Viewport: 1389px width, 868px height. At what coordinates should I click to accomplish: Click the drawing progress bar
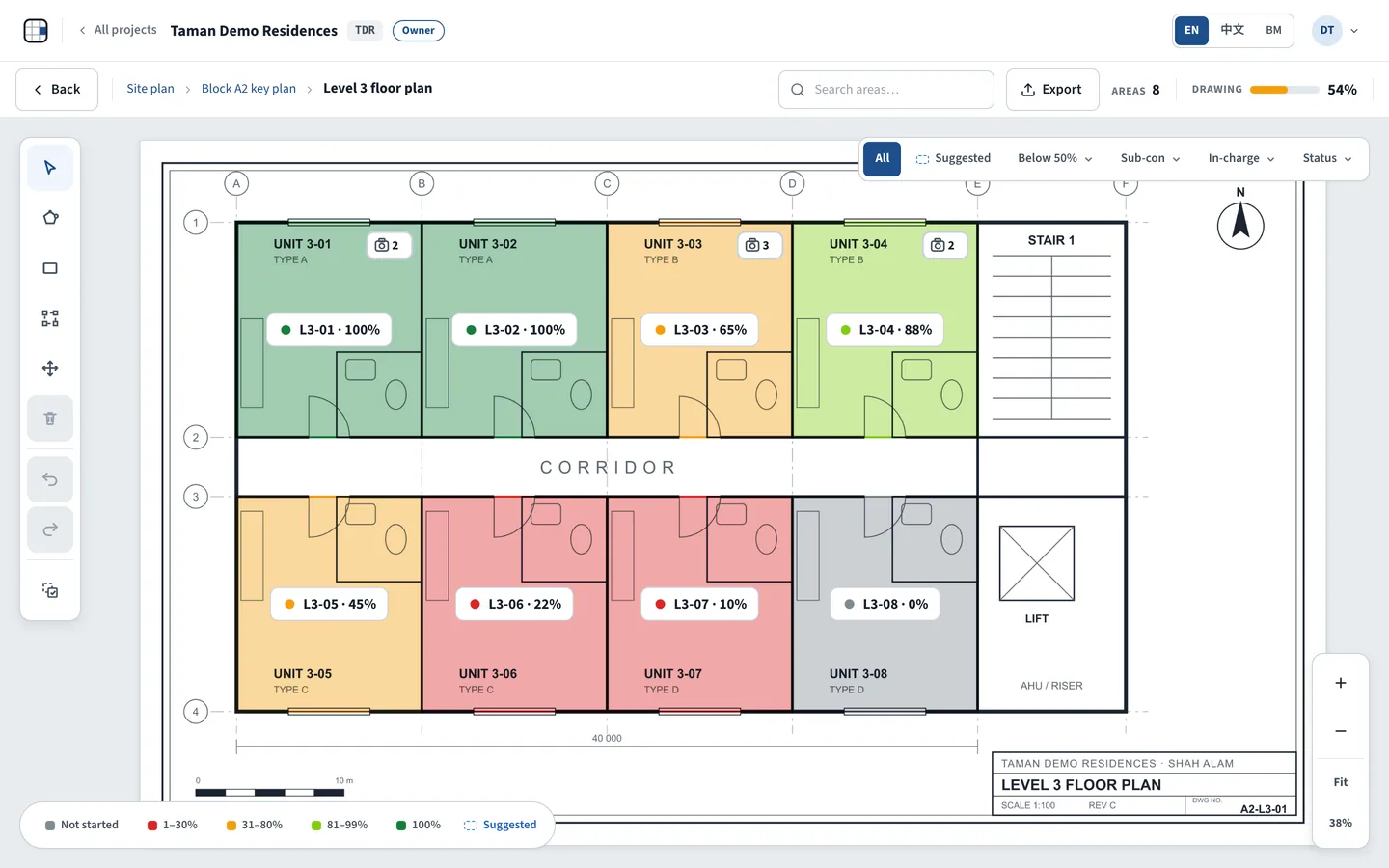(x=1284, y=90)
